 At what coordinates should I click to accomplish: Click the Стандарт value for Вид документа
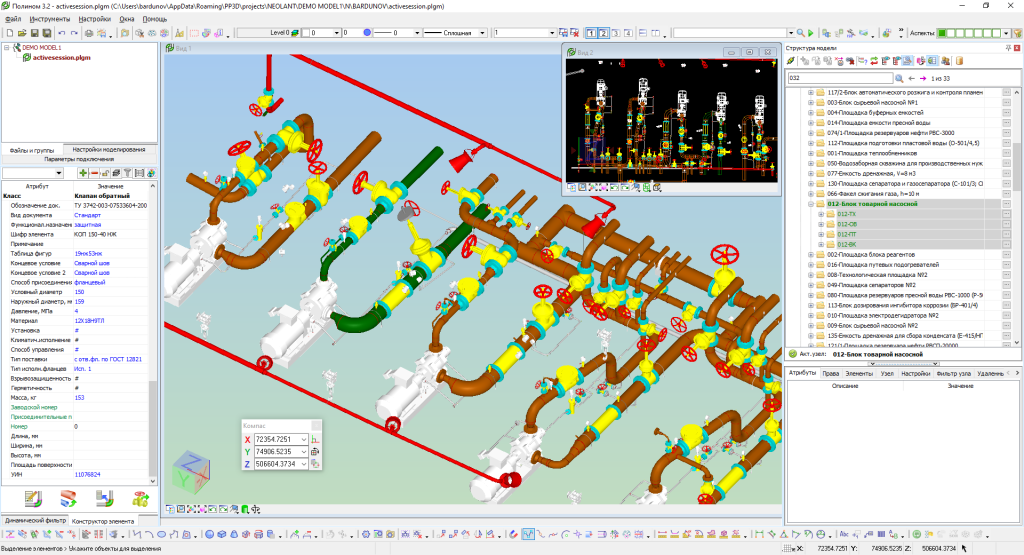pyautogui.click(x=88, y=215)
